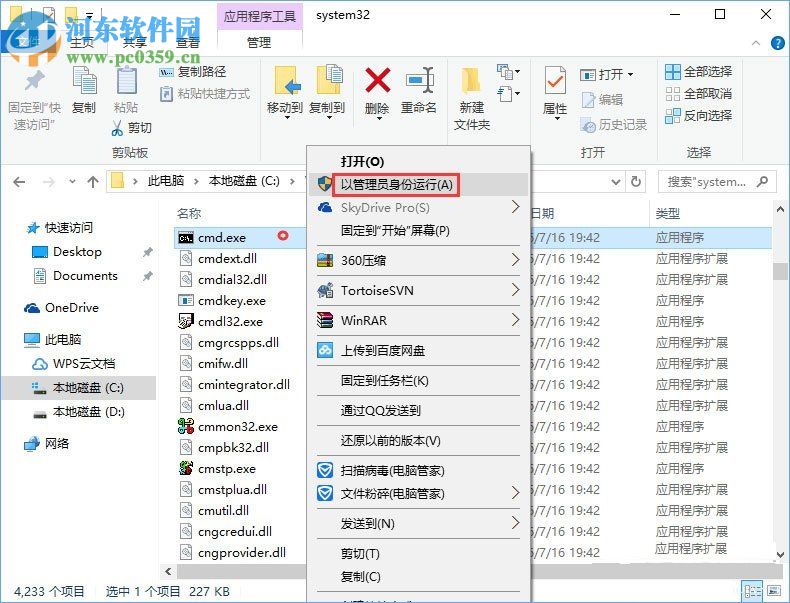Sort by the Type (类型) column header
This screenshot has height=603, width=790.
[668, 214]
